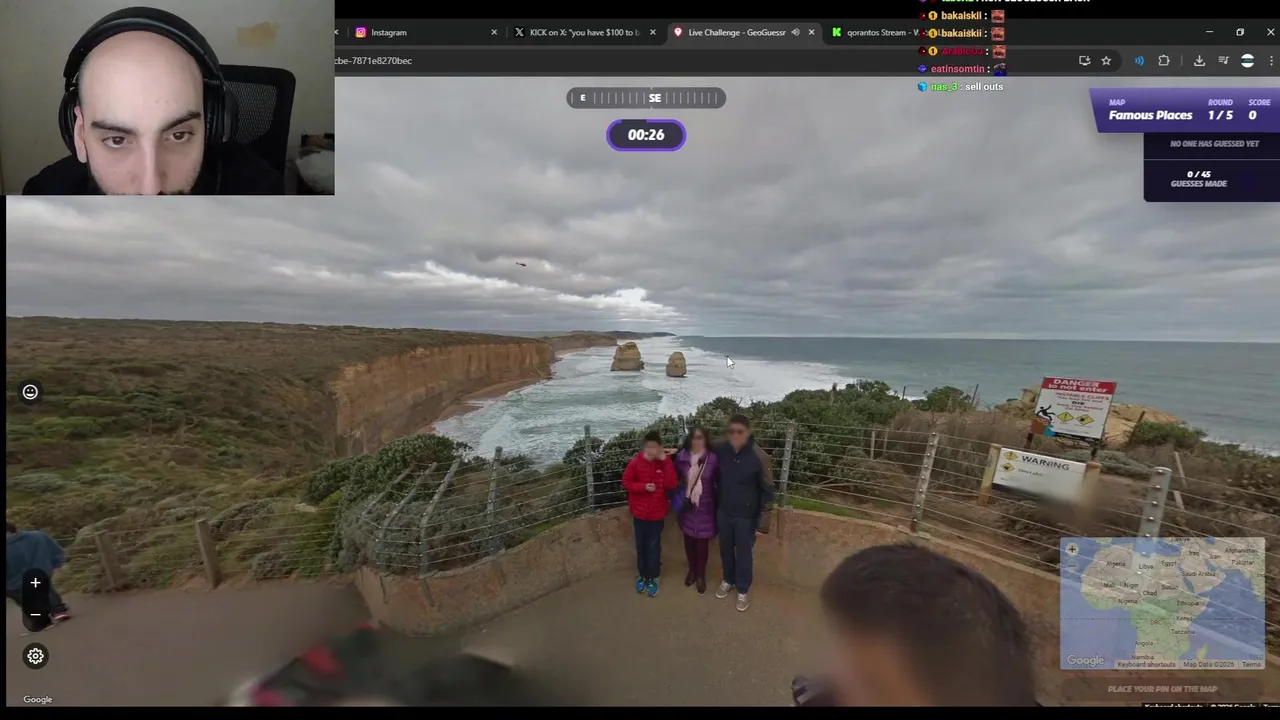Open Keyboard shortcuts on the mini map
Screen dimensions: 1280x720
click(1146, 664)
